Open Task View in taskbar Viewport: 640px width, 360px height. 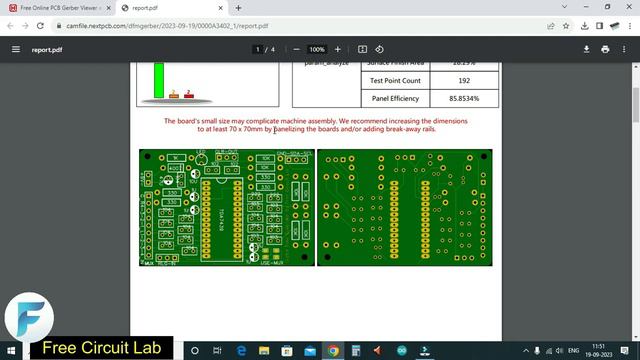tap(217, 351)
